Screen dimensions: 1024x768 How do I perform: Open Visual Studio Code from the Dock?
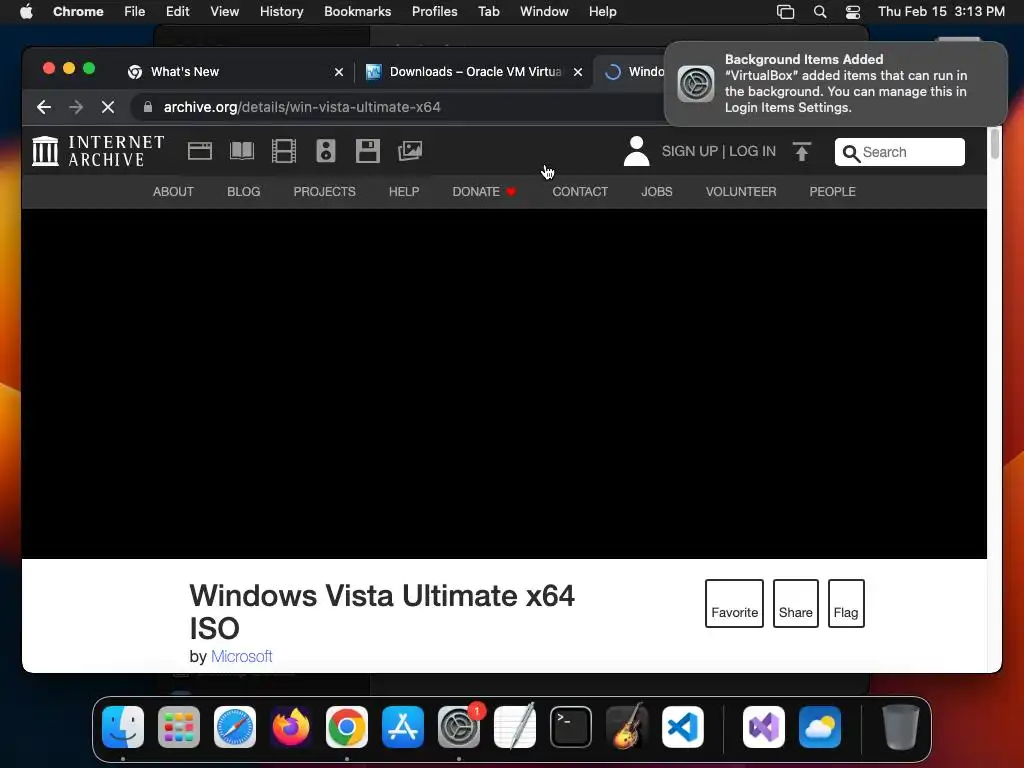tap(683, 727)
